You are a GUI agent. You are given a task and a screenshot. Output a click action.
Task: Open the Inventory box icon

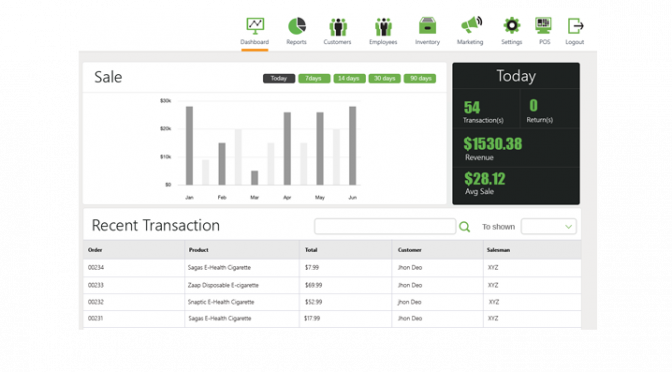pyautogui.click(x=427, y=26)
